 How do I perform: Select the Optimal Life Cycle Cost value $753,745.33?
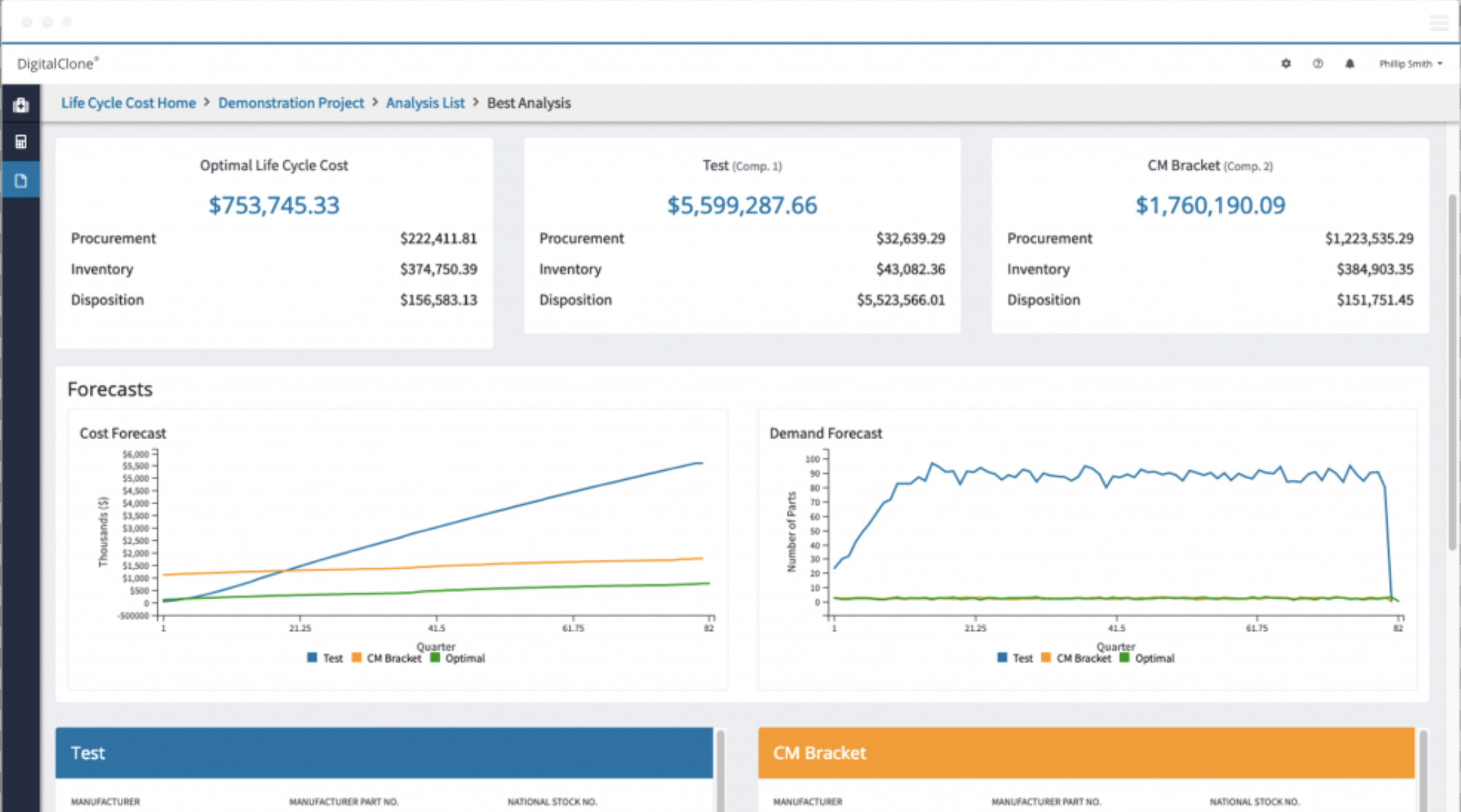coord(274,205)
